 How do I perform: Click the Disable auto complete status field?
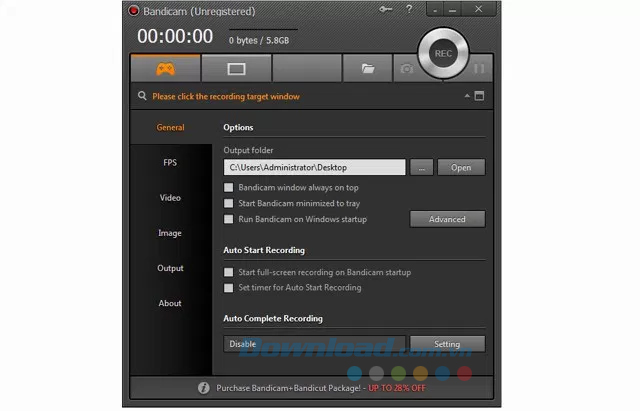coord(315,344)
